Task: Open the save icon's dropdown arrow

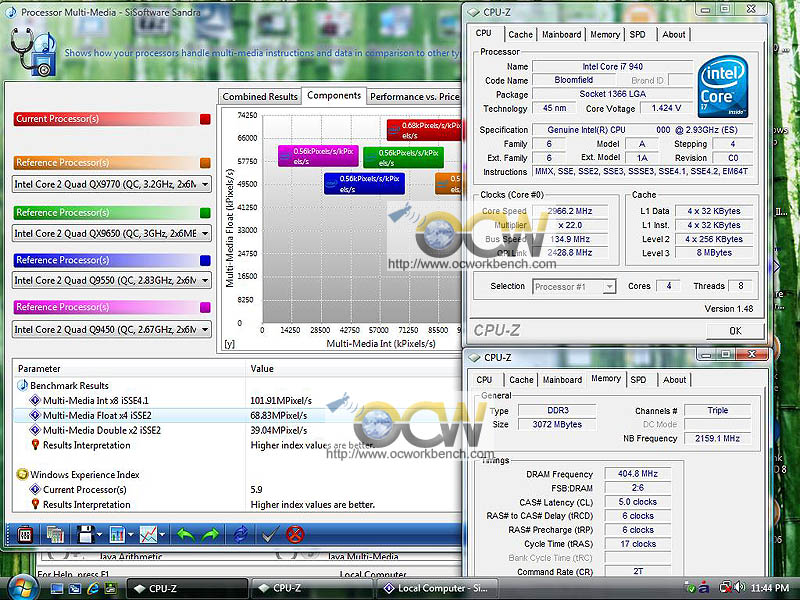Action: [x=99, y=535]
